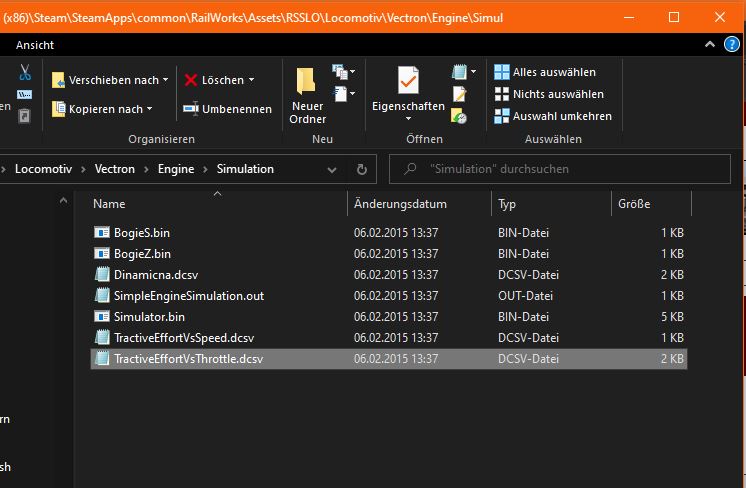Maximize the Explorer window
Screen dimensions: 746x488
(674, 17)
